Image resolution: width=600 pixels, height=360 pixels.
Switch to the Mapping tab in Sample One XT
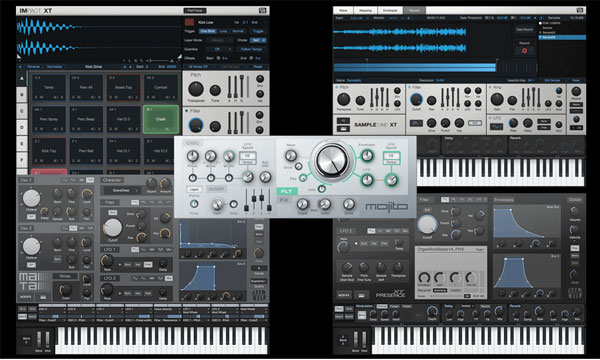(365, 10)
